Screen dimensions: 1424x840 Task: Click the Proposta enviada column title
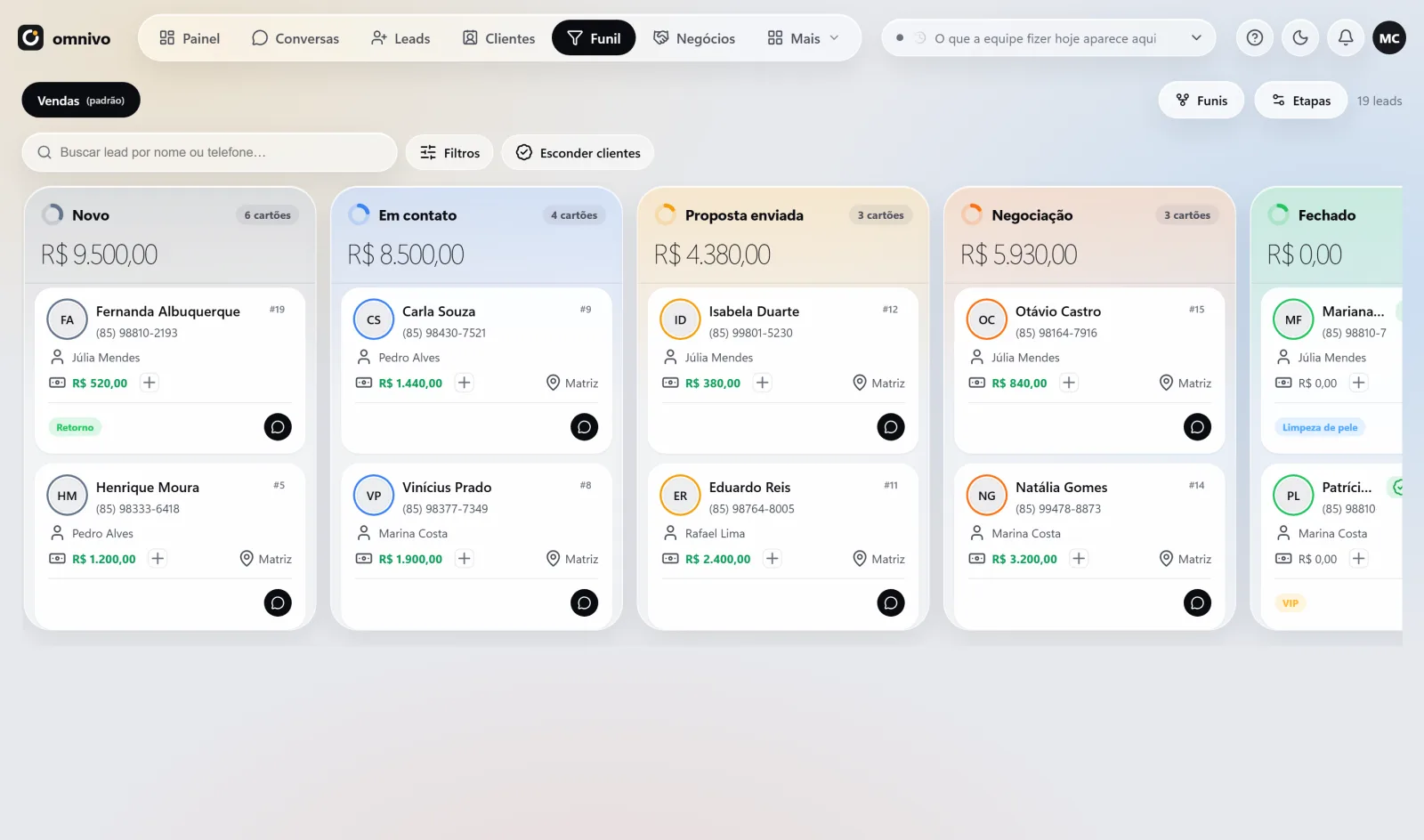744,215
